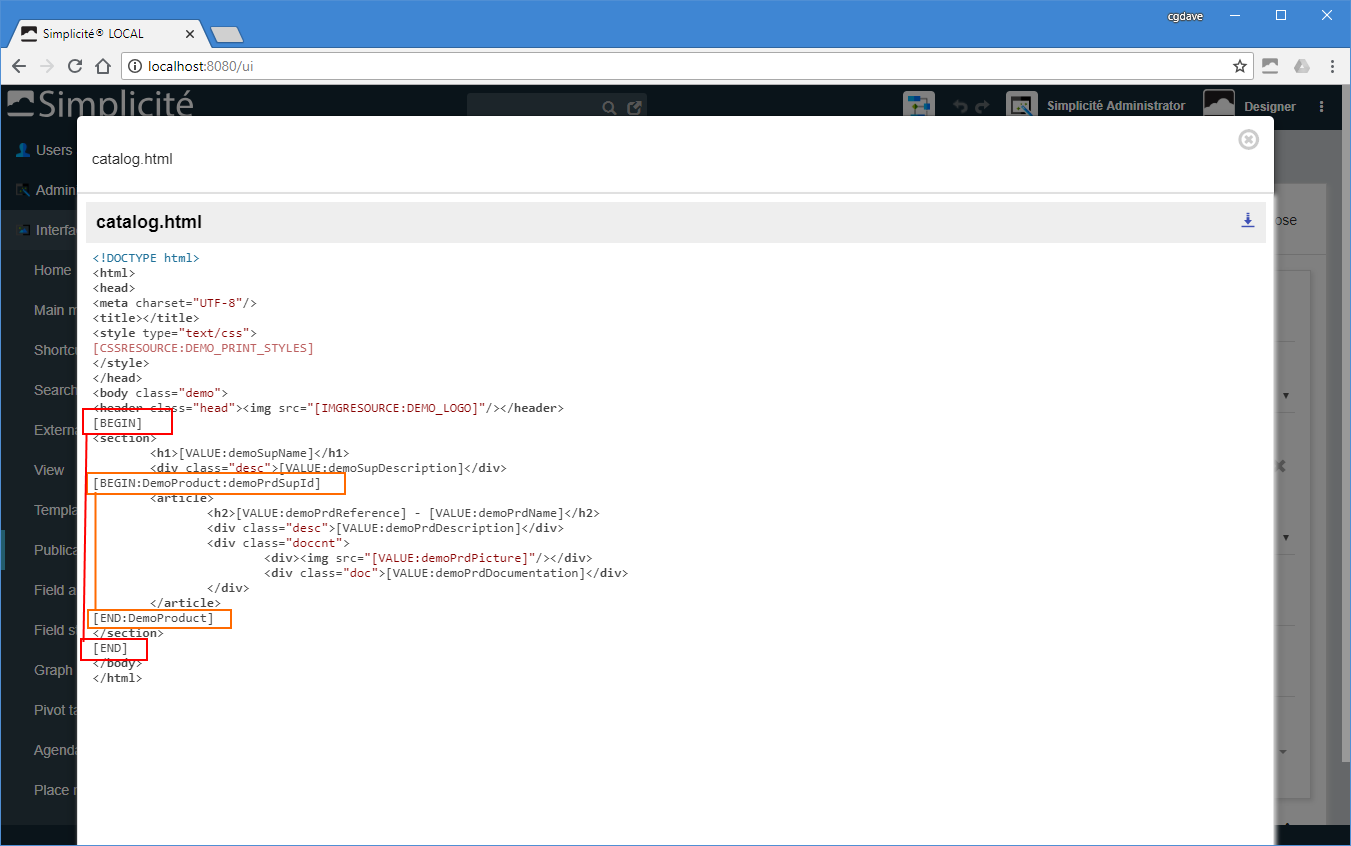The height and width of the screenshot is (846, 1351).
Task: Click the administrator avatar icon
Action: (x=1021, y=105)
